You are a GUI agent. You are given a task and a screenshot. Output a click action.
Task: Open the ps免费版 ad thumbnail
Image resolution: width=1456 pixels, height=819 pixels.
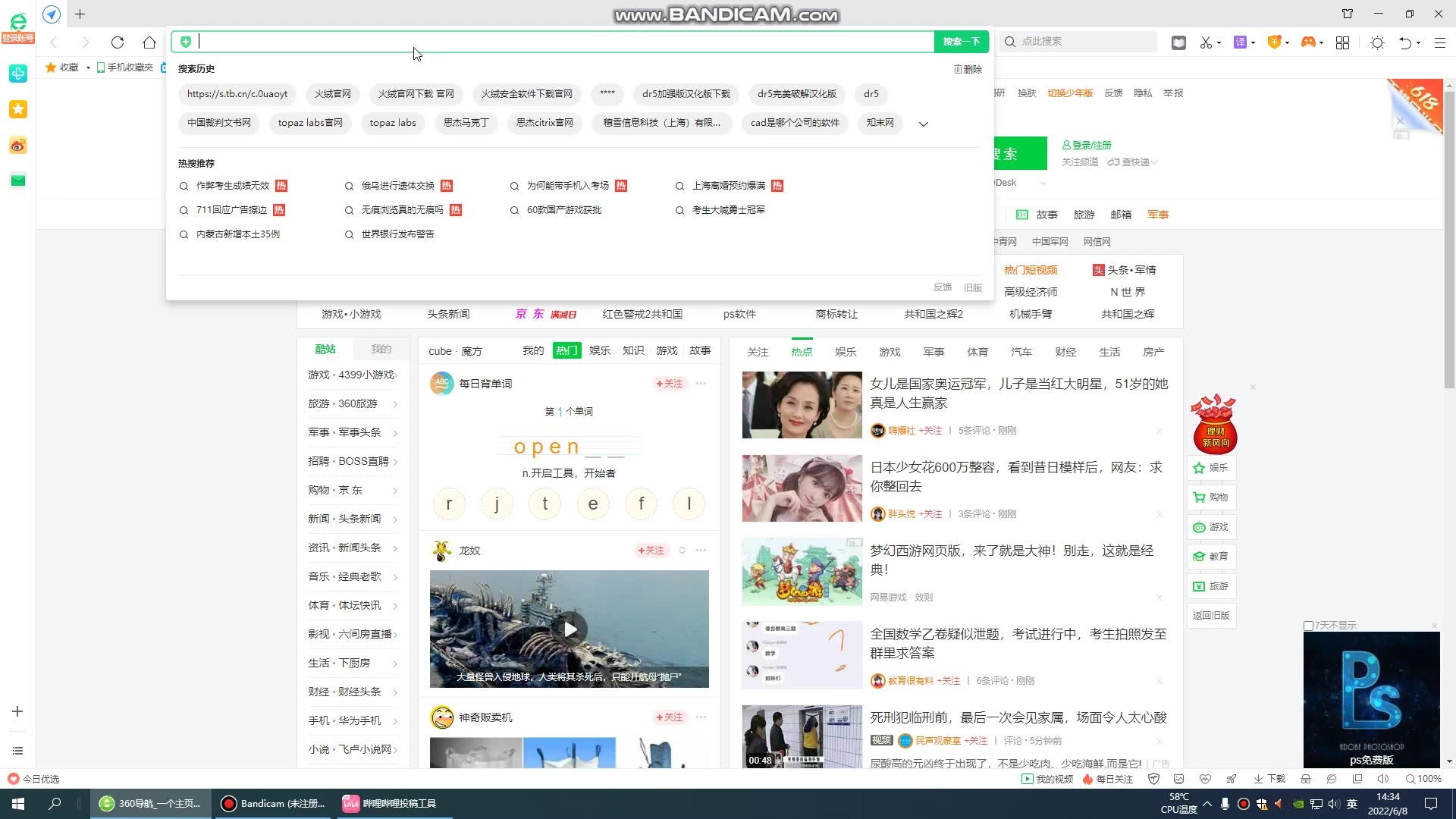[1371, 699]
